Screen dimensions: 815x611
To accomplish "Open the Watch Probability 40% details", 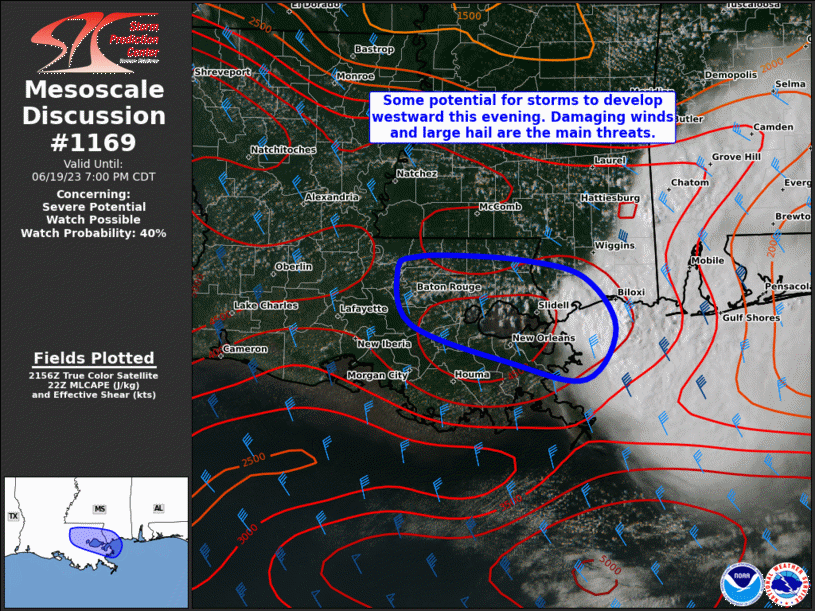I will [x=94, y=233].
